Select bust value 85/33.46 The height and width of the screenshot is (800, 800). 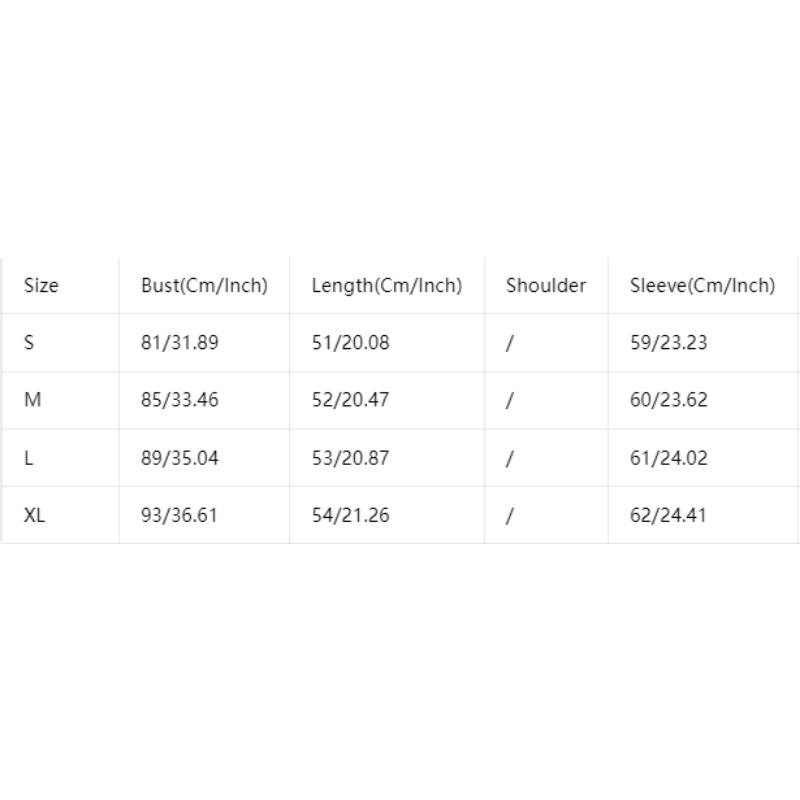click(180, 399)
